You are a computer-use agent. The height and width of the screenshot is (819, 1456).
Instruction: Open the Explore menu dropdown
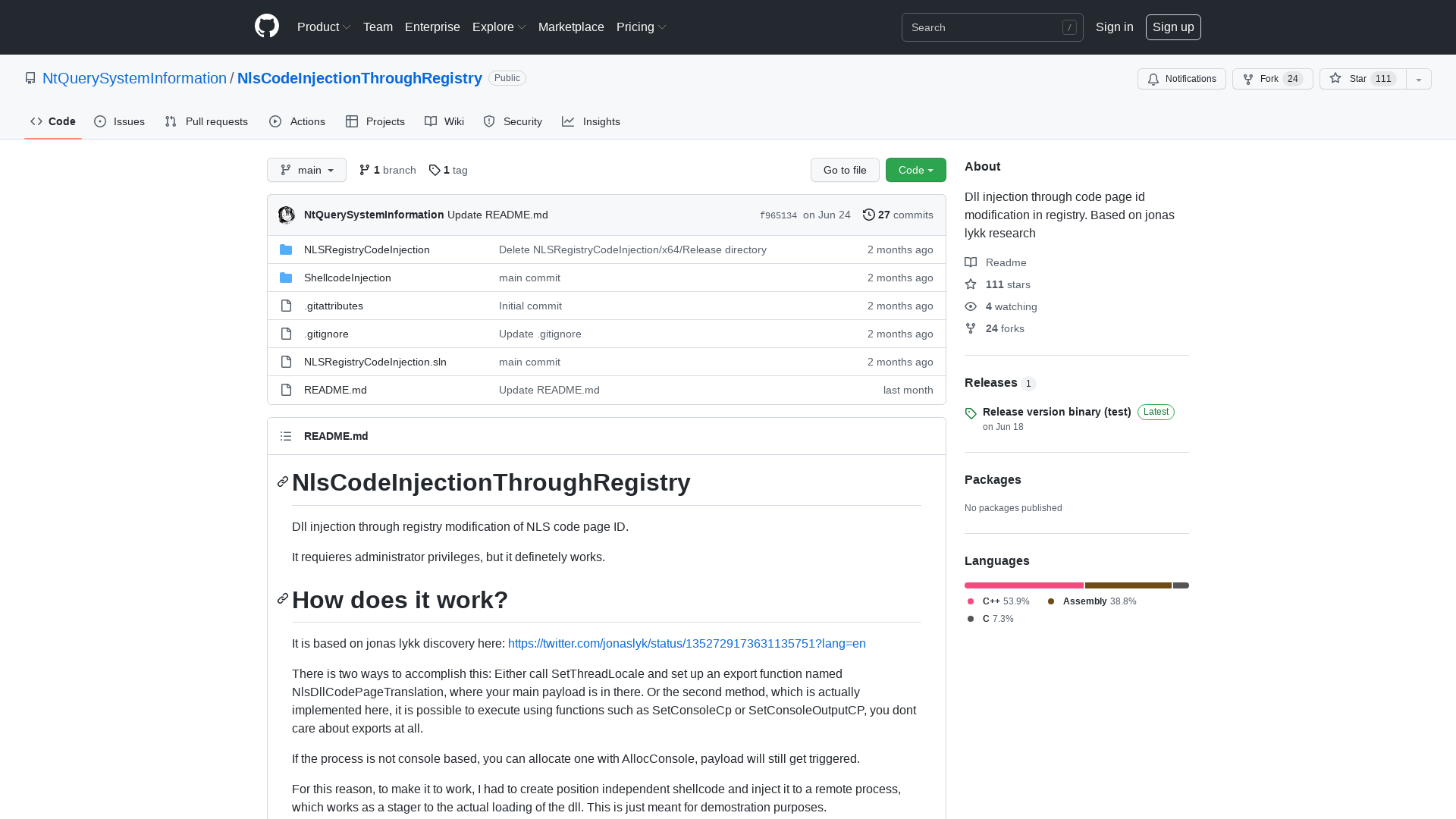point(498,27)
